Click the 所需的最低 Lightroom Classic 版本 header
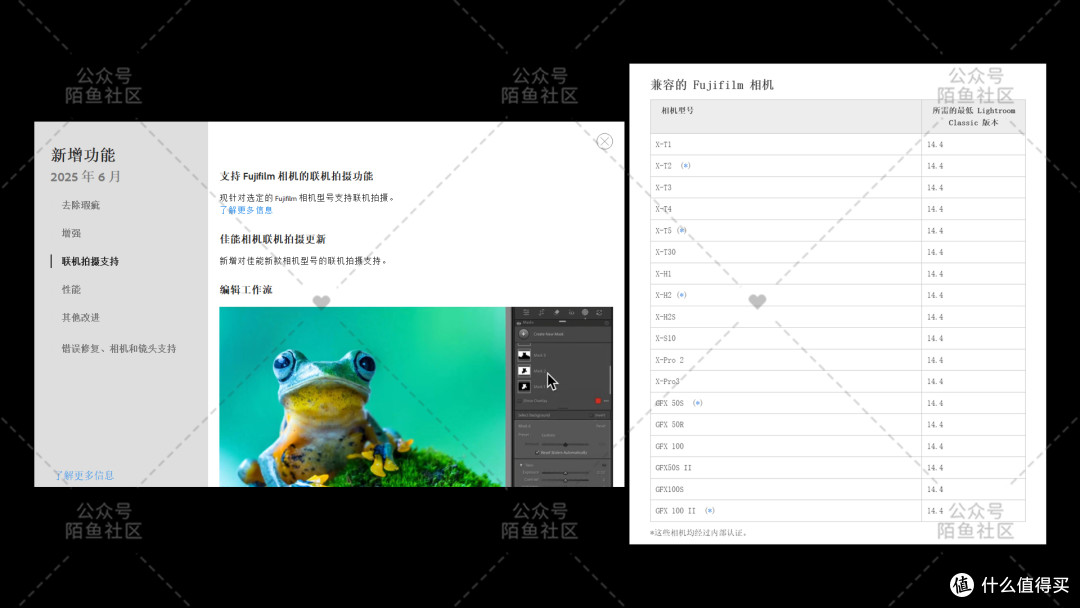 [973, 116]
